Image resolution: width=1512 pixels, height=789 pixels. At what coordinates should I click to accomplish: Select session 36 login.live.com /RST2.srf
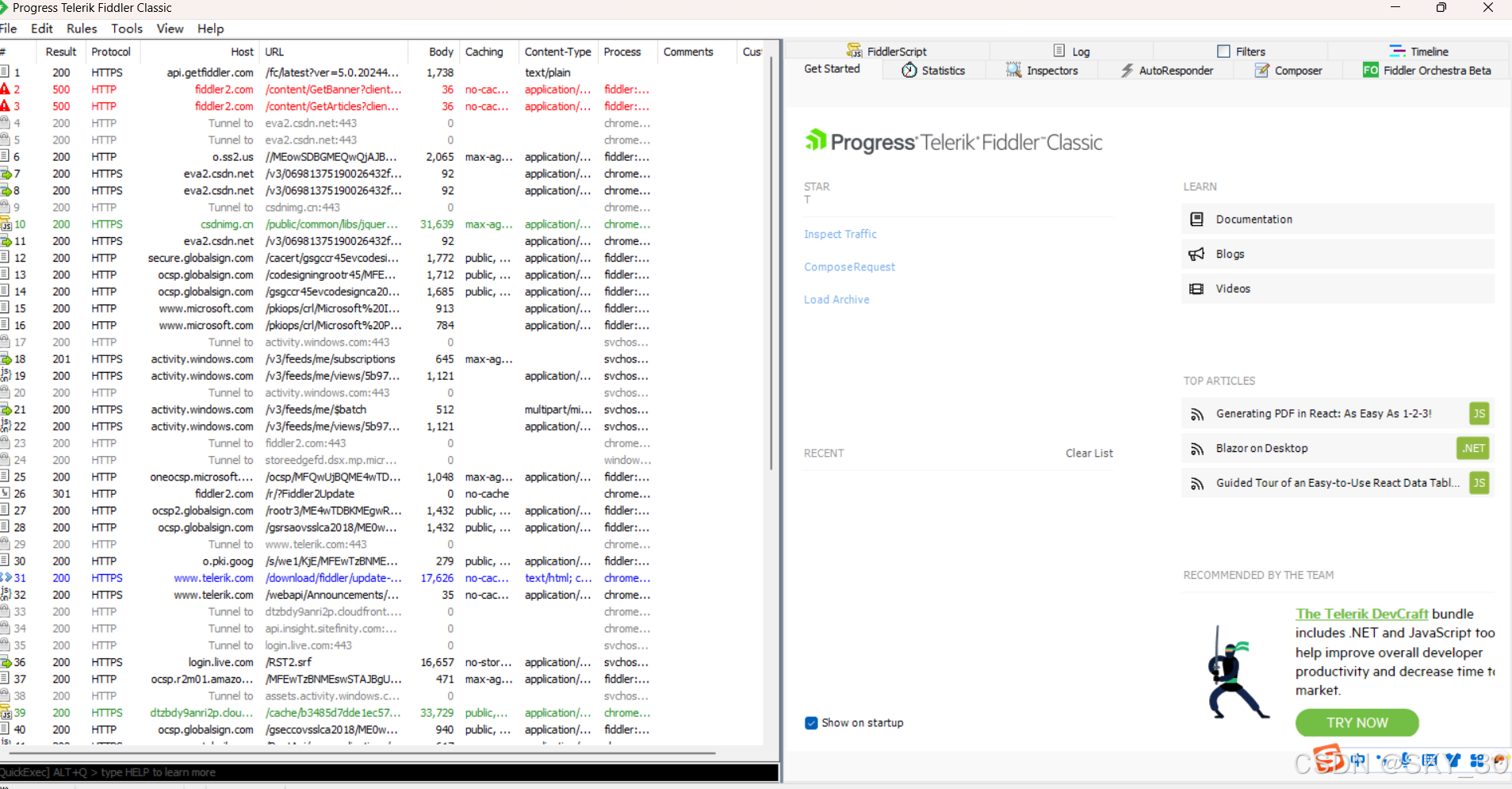tap(381, 662)
